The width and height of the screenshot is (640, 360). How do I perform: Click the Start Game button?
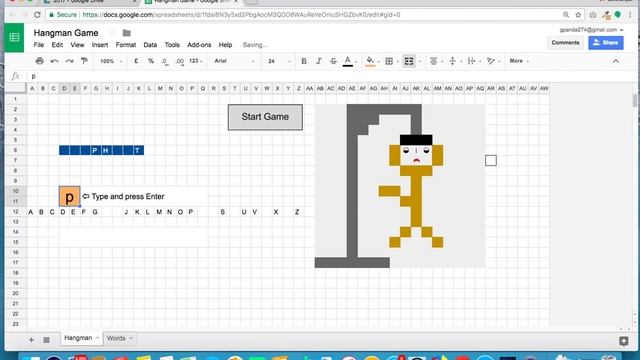coord(265,117)
